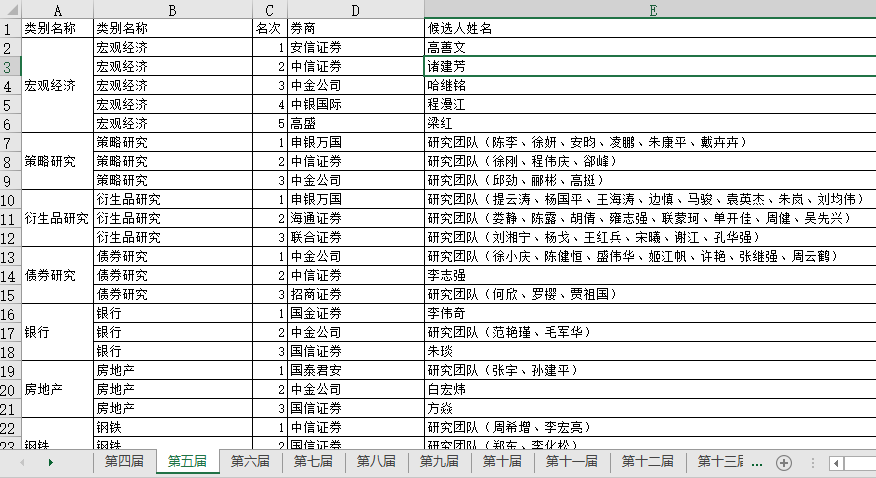The height and width of the screenshot is (478, 876).
Task: Select column B header
Action: point(173,9)
